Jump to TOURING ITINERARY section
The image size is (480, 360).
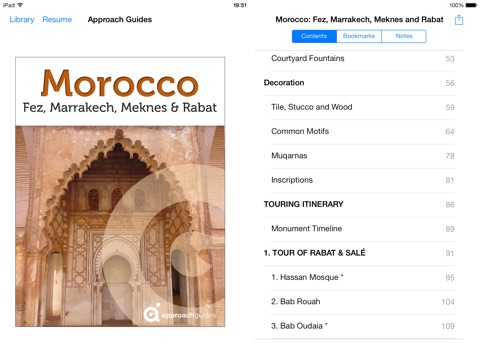[x=359, y=205]
